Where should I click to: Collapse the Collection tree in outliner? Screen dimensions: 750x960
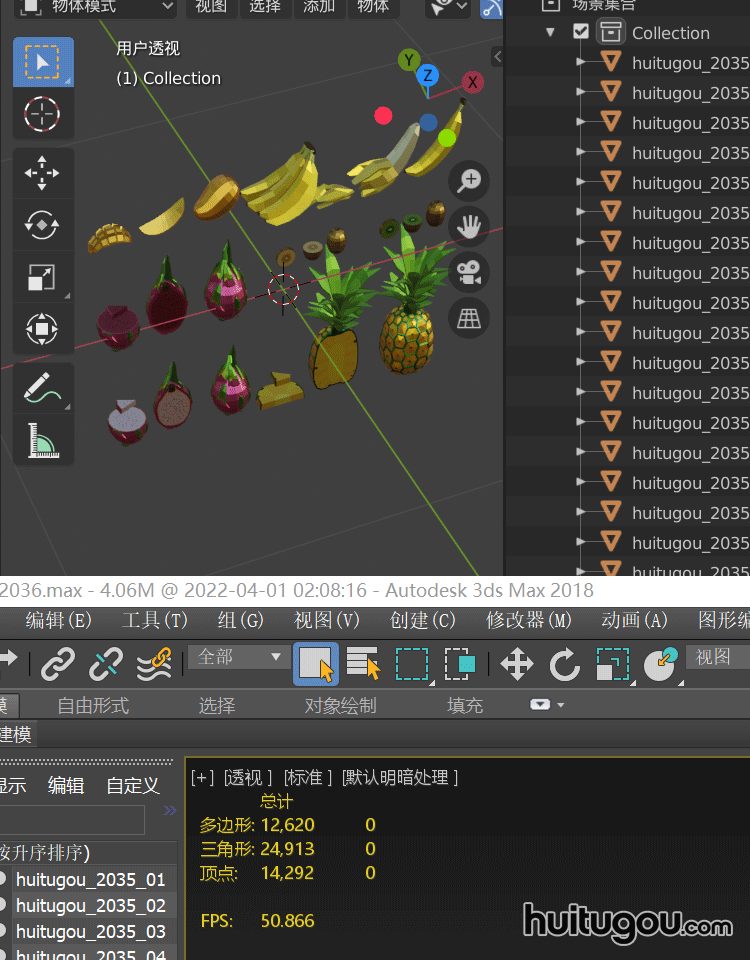coord(550,32)
